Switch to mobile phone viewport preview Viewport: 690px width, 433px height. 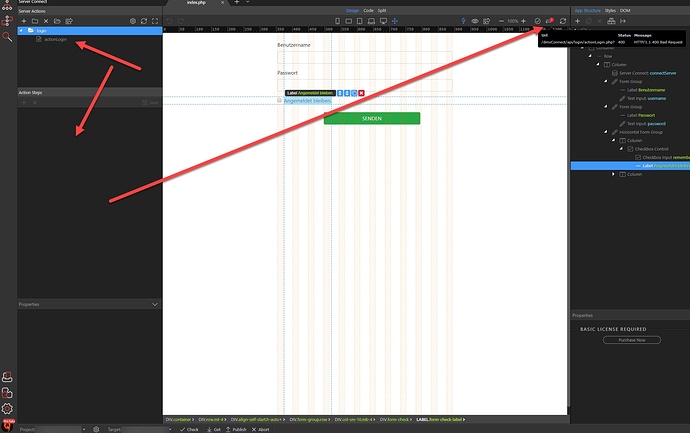point(338,21)
